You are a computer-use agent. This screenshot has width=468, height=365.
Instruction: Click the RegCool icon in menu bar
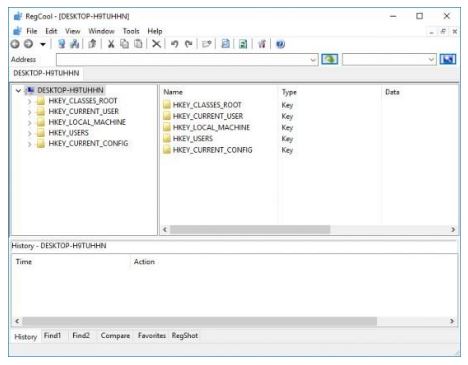click(x=17, y=31)
